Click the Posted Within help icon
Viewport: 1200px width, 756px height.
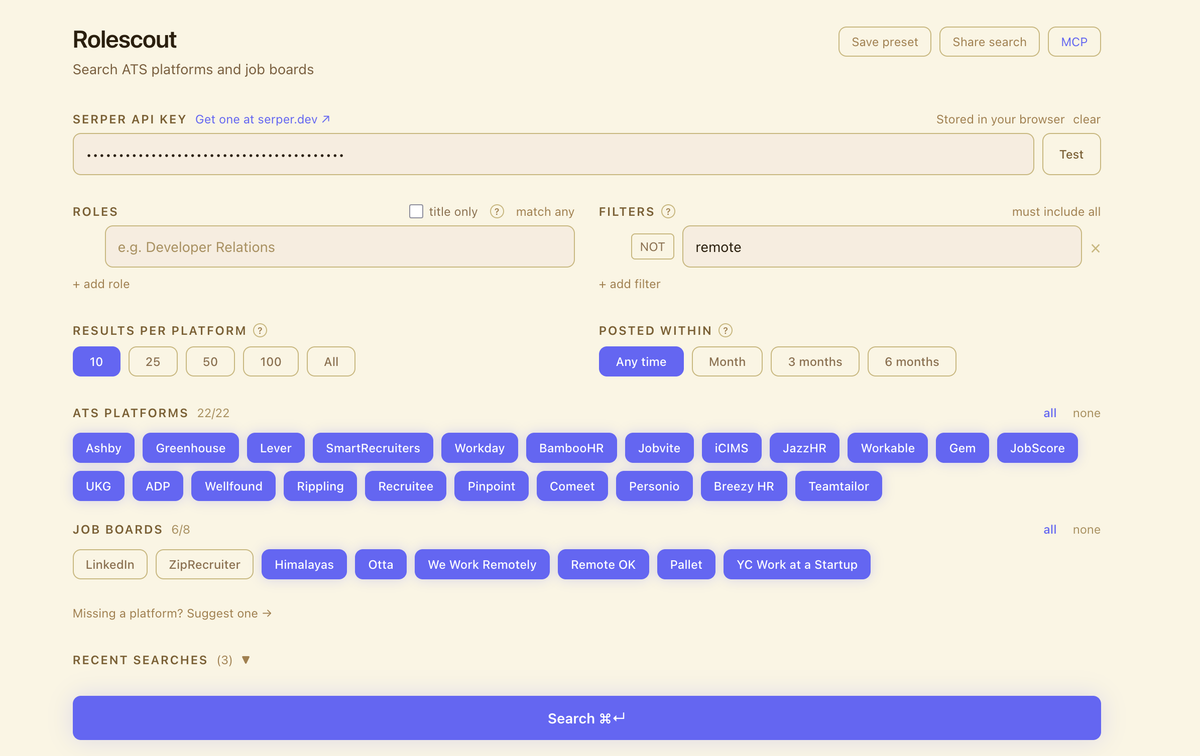point(726,331)
